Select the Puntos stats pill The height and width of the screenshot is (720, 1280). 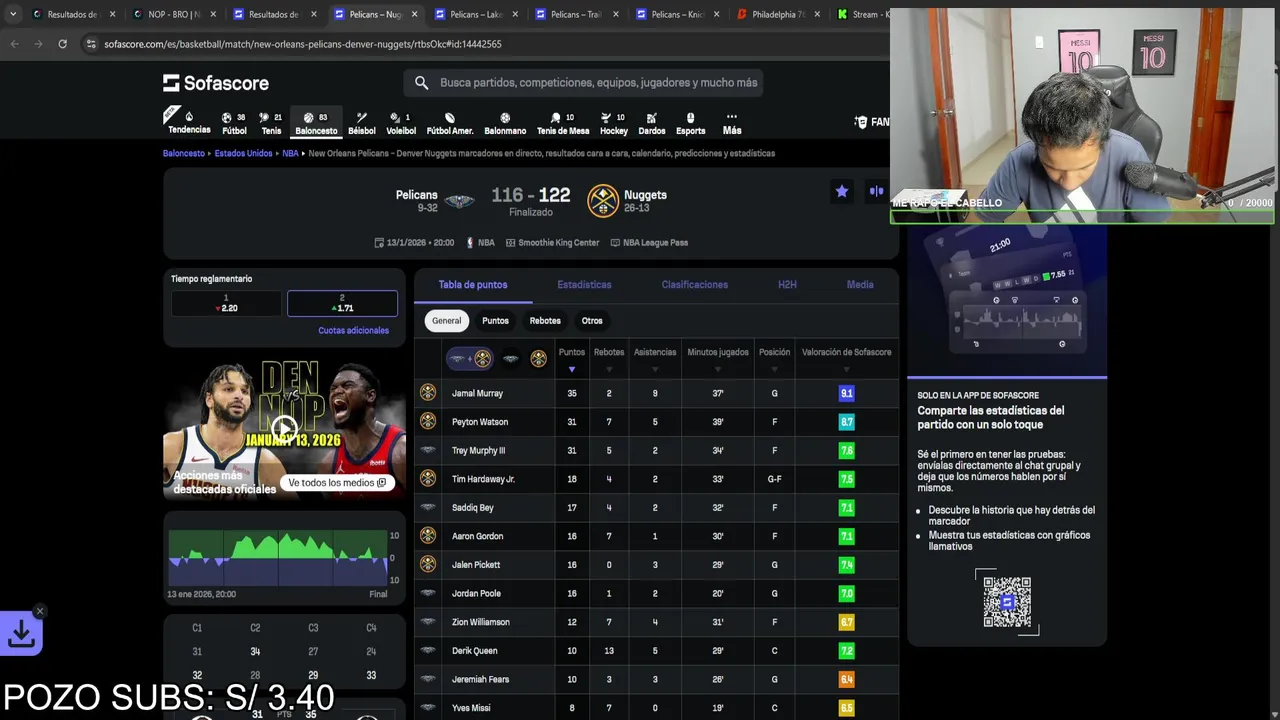tap(495, 321)
